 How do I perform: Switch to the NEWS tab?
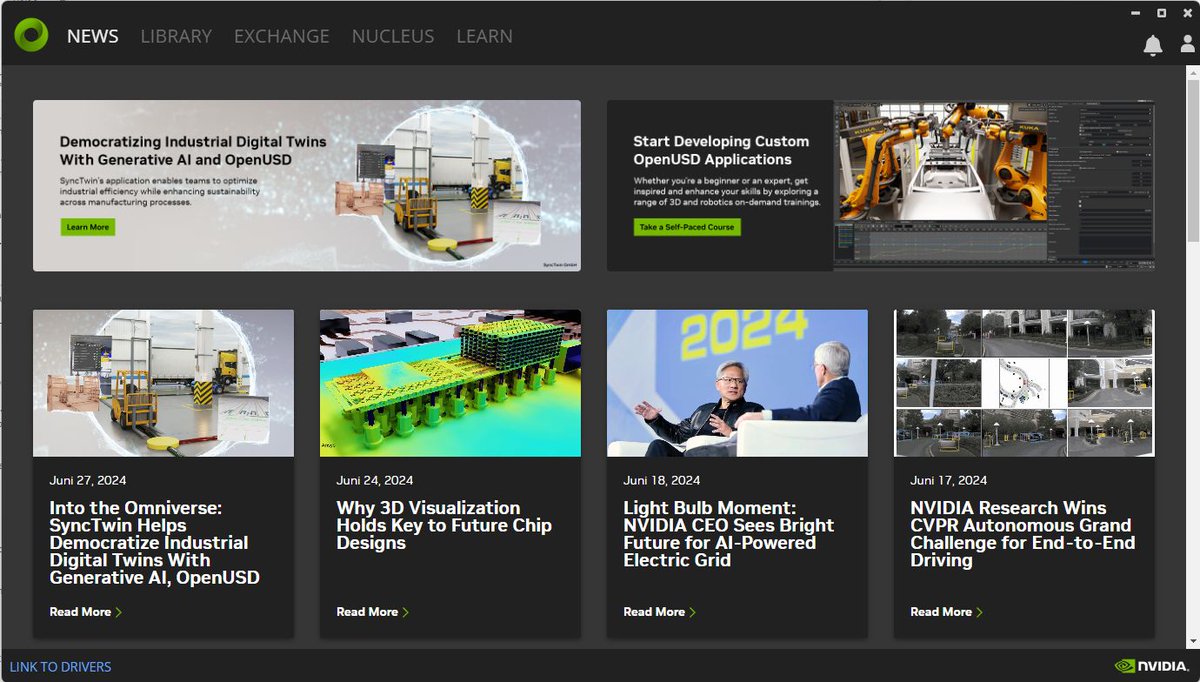click(x=93, y=36)
